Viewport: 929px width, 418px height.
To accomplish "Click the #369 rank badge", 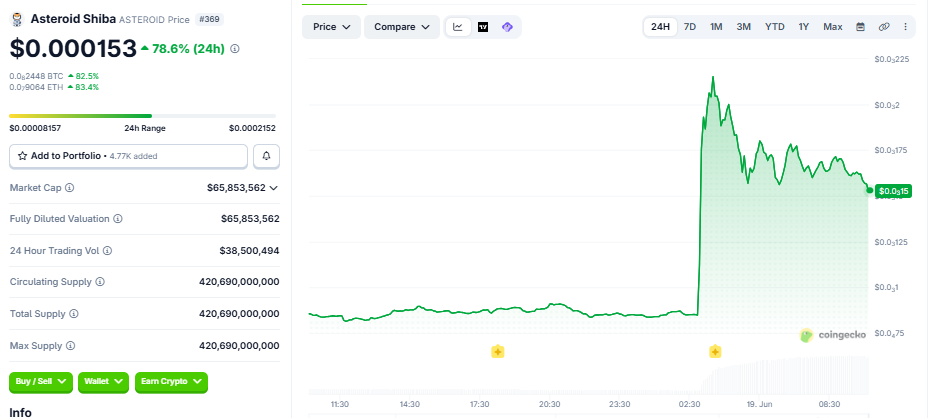I will click(x=209, y=20).
